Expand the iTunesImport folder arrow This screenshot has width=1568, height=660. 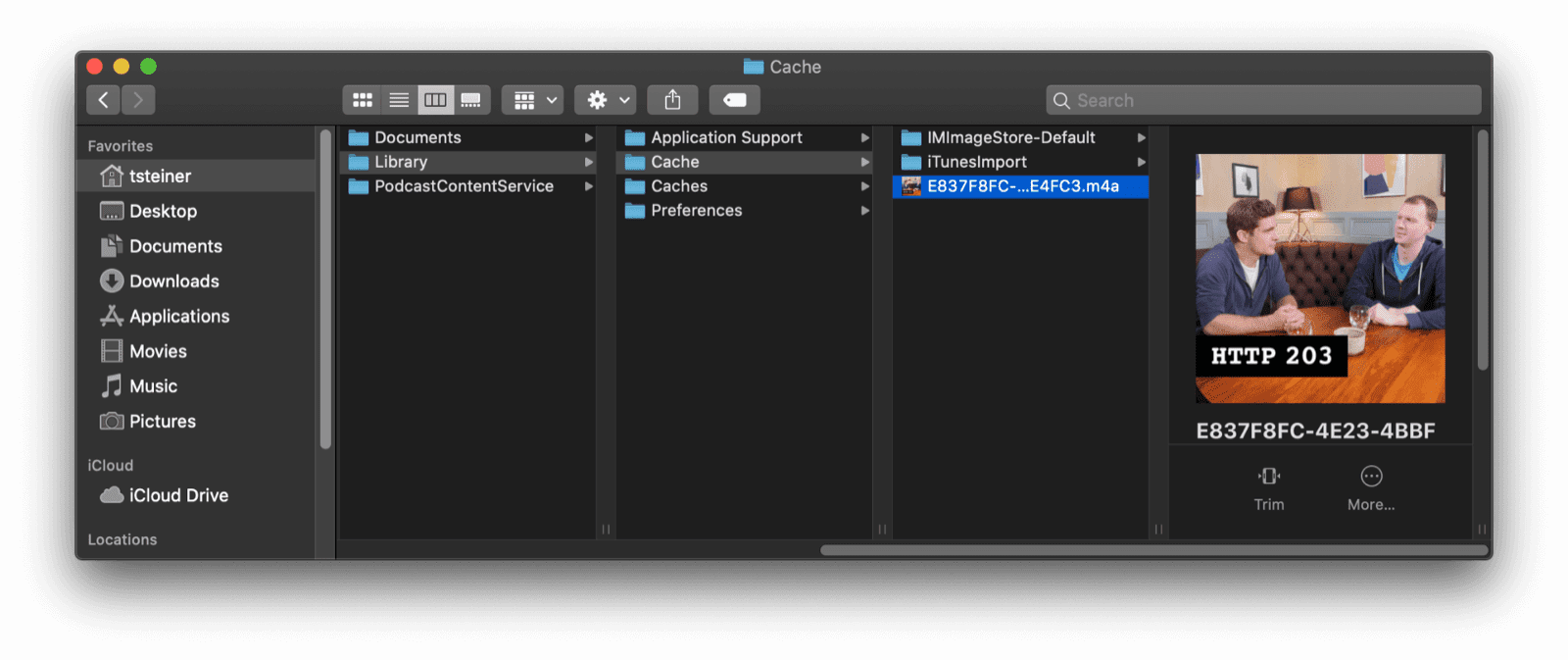coord(1141,162)
